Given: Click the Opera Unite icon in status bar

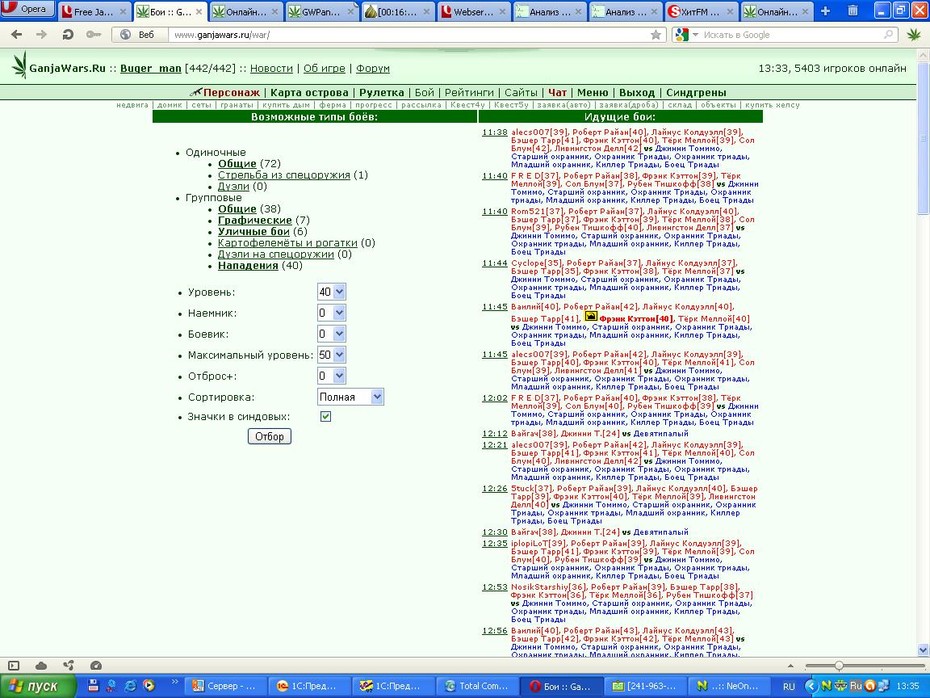Looking at the screenshot, I should click(x=68, y=665).
